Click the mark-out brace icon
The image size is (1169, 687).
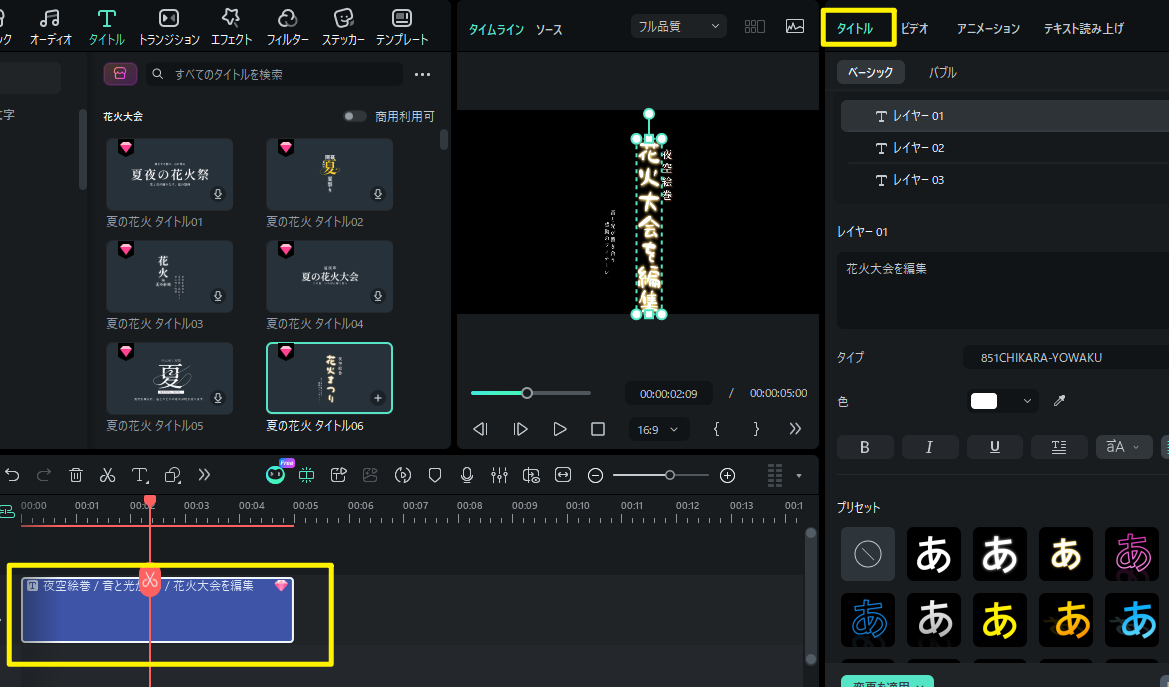point(756,429)
